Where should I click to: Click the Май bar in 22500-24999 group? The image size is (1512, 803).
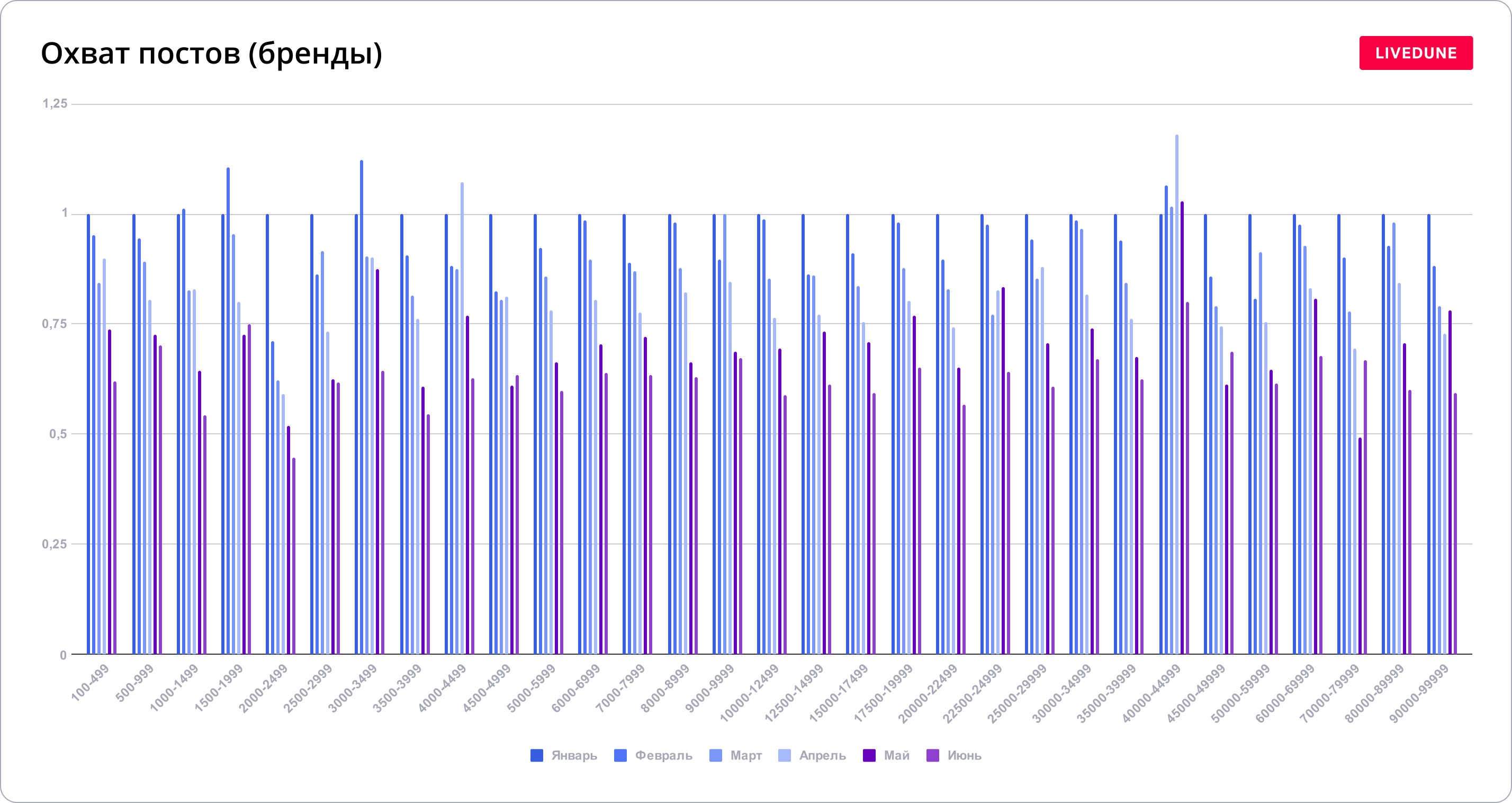pos(1003,470)
